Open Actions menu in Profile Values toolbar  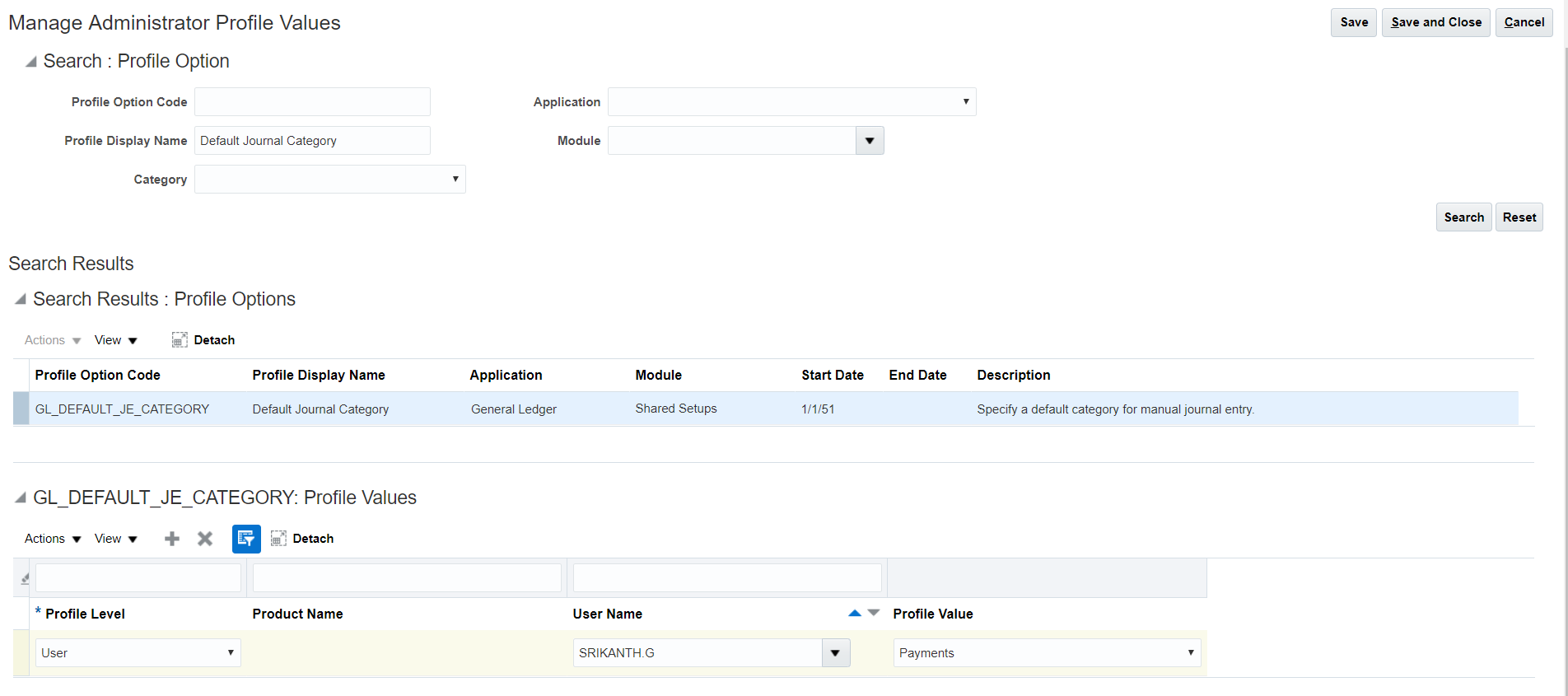[53, 539]
